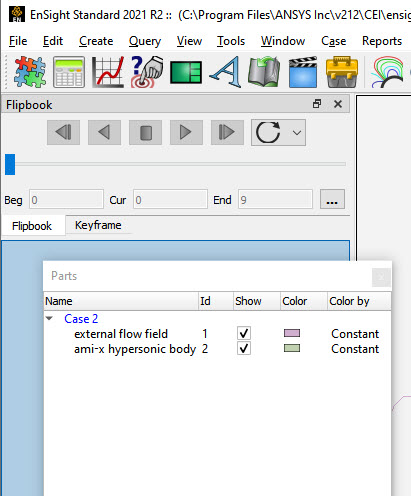Click the flipbook frame slider handle

click(x=10, y=164)
